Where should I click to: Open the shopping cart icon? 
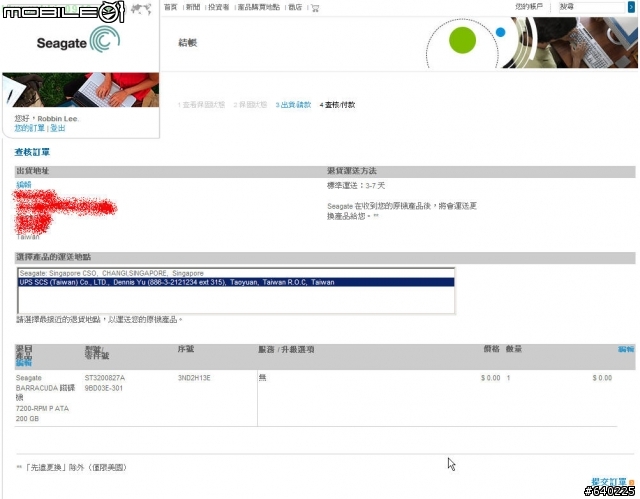point(315,8)
